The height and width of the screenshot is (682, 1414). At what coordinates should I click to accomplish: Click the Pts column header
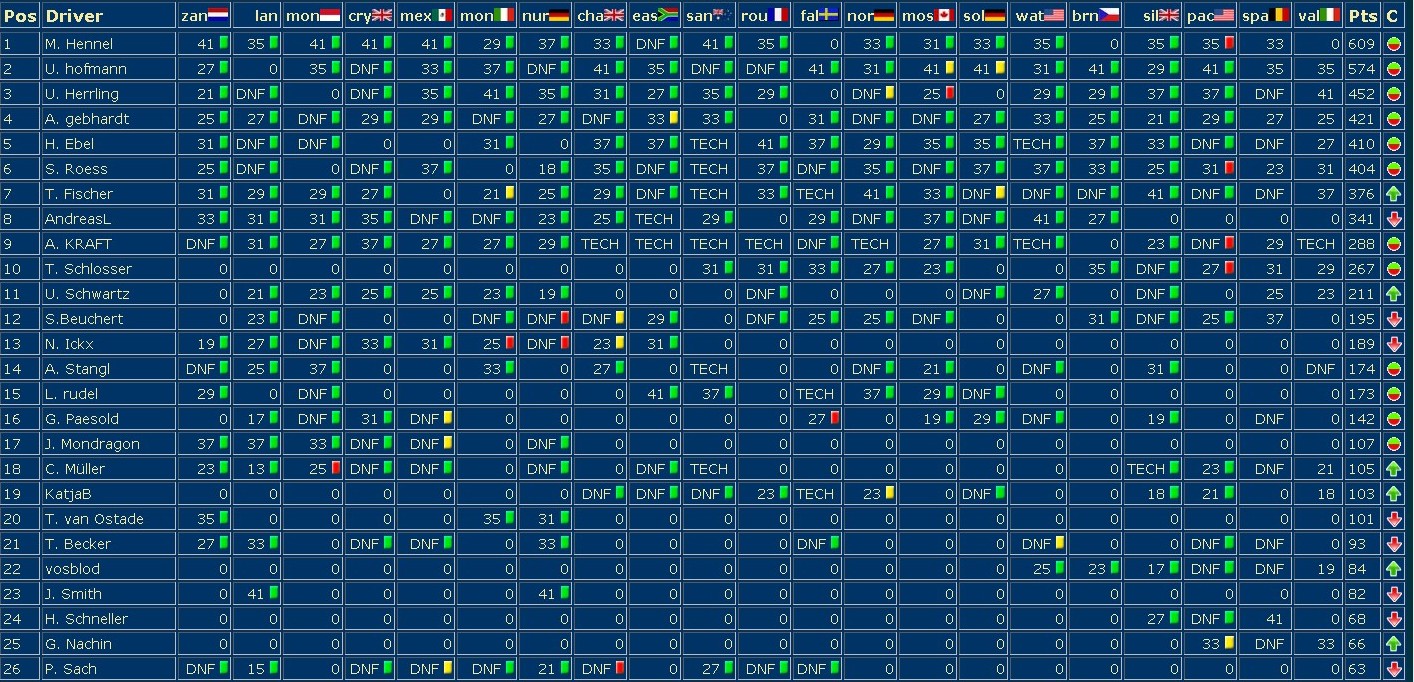[x=1362, y=16]
